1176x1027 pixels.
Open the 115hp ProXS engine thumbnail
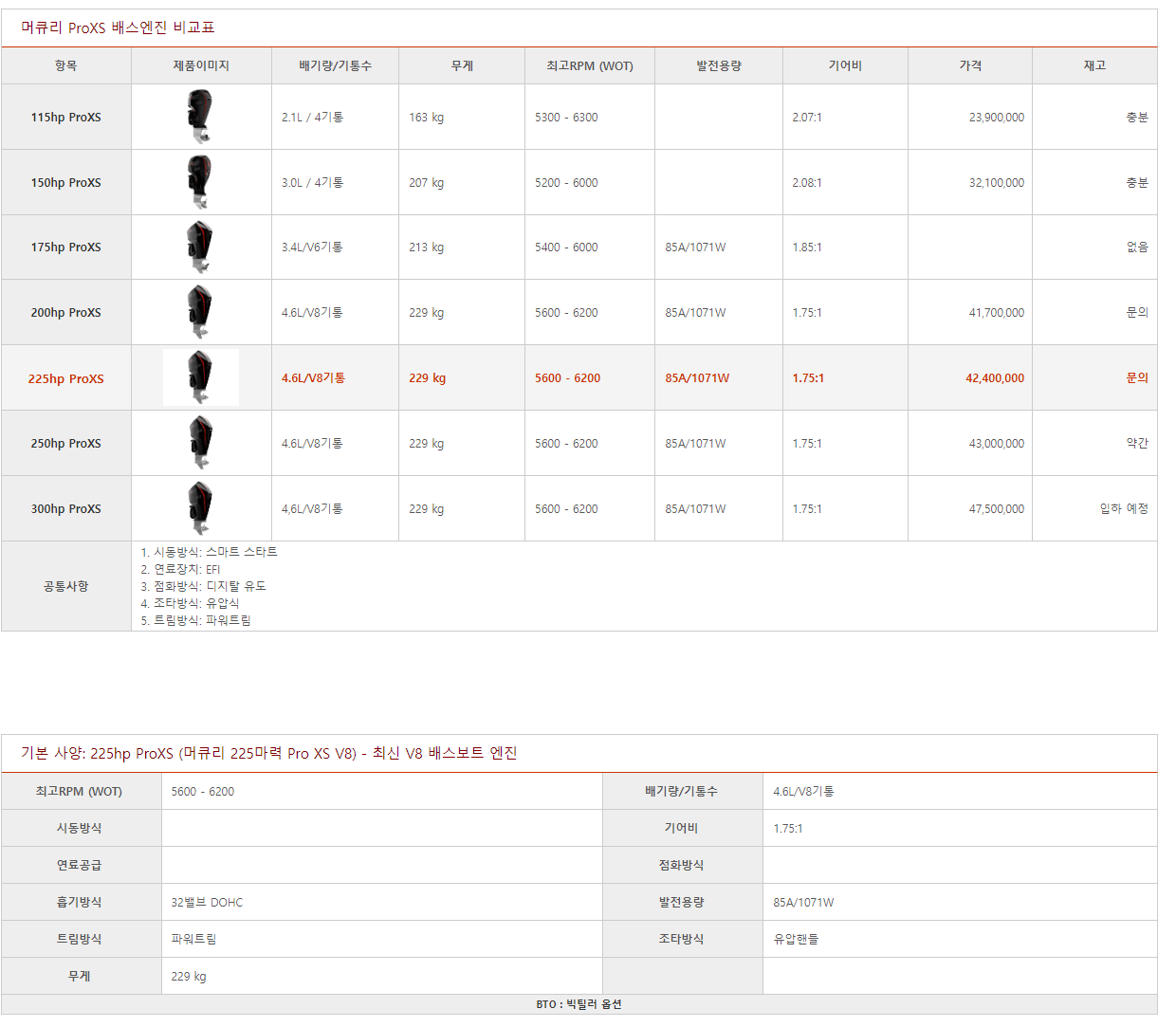pos(199,117)
